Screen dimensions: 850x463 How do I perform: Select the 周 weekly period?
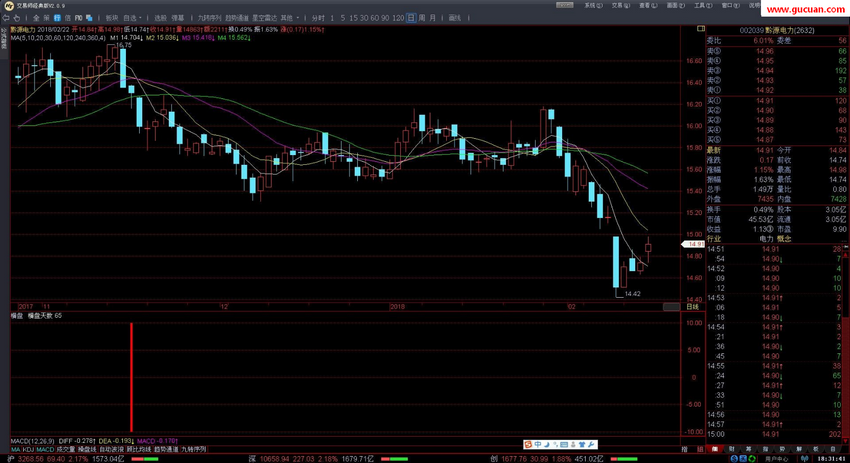422,18
